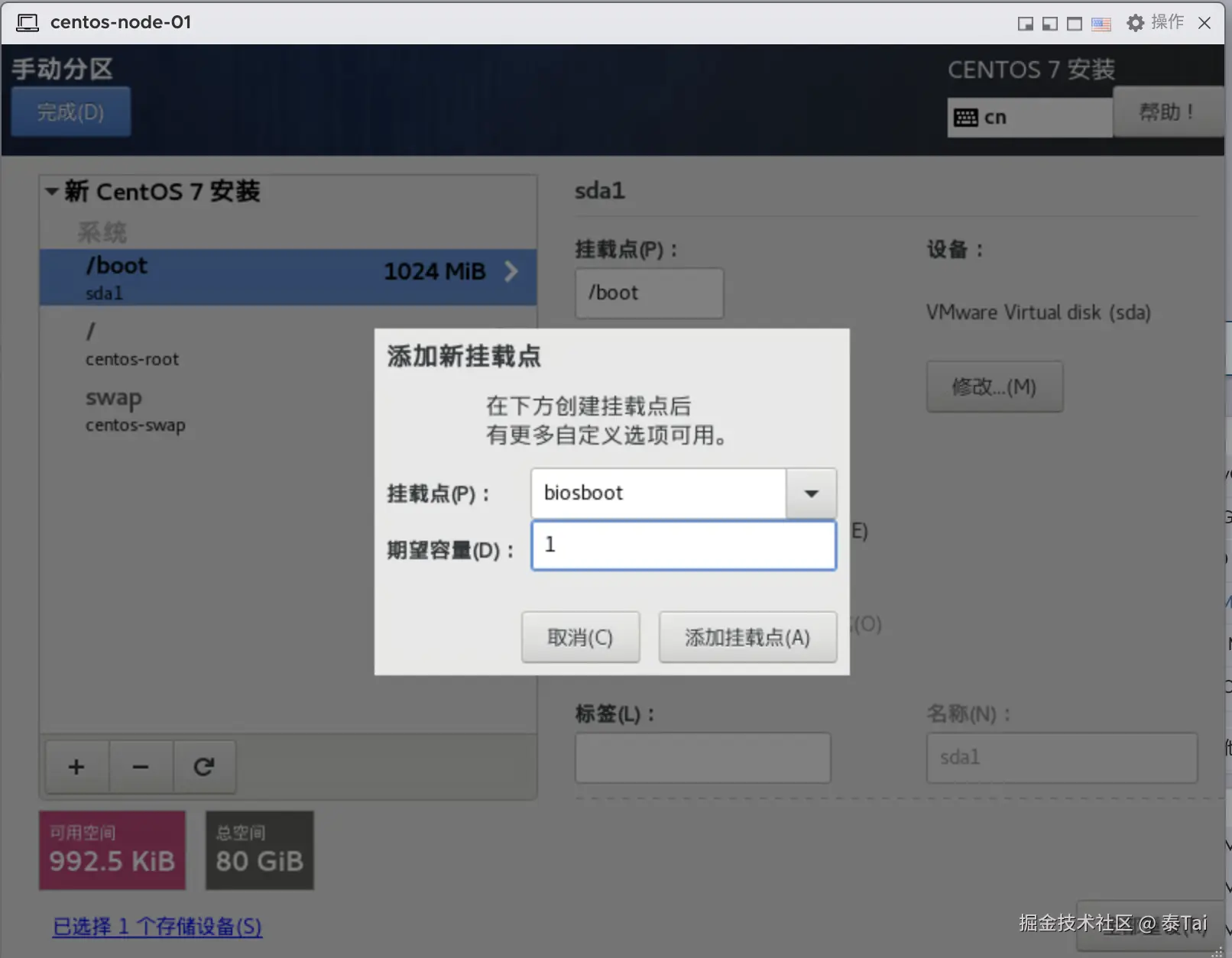Click the leftmost window layout icon in title bar
This screenshot has width=1232, height=958.
[x=1024, y=23]
